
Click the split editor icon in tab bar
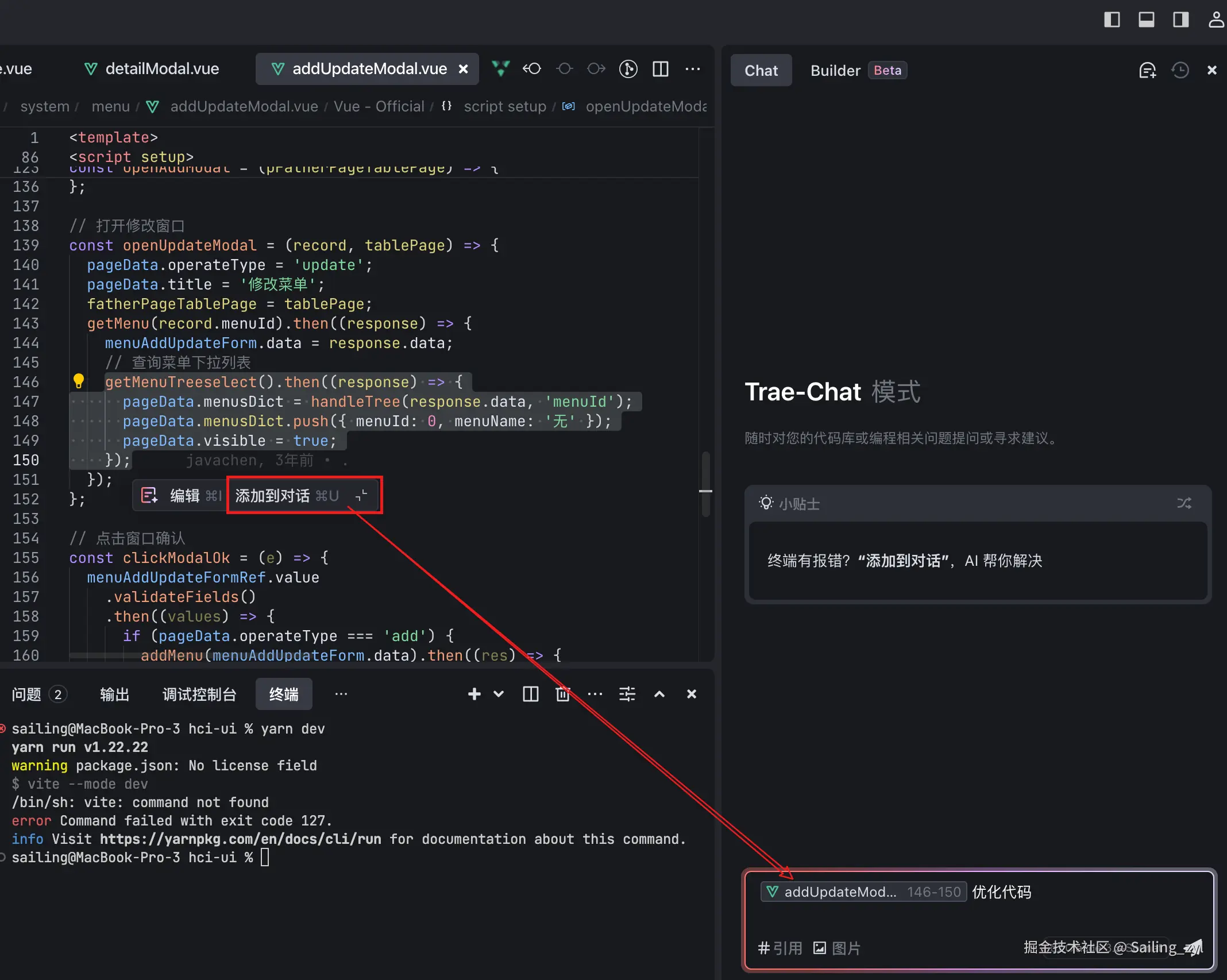point(661,69)
